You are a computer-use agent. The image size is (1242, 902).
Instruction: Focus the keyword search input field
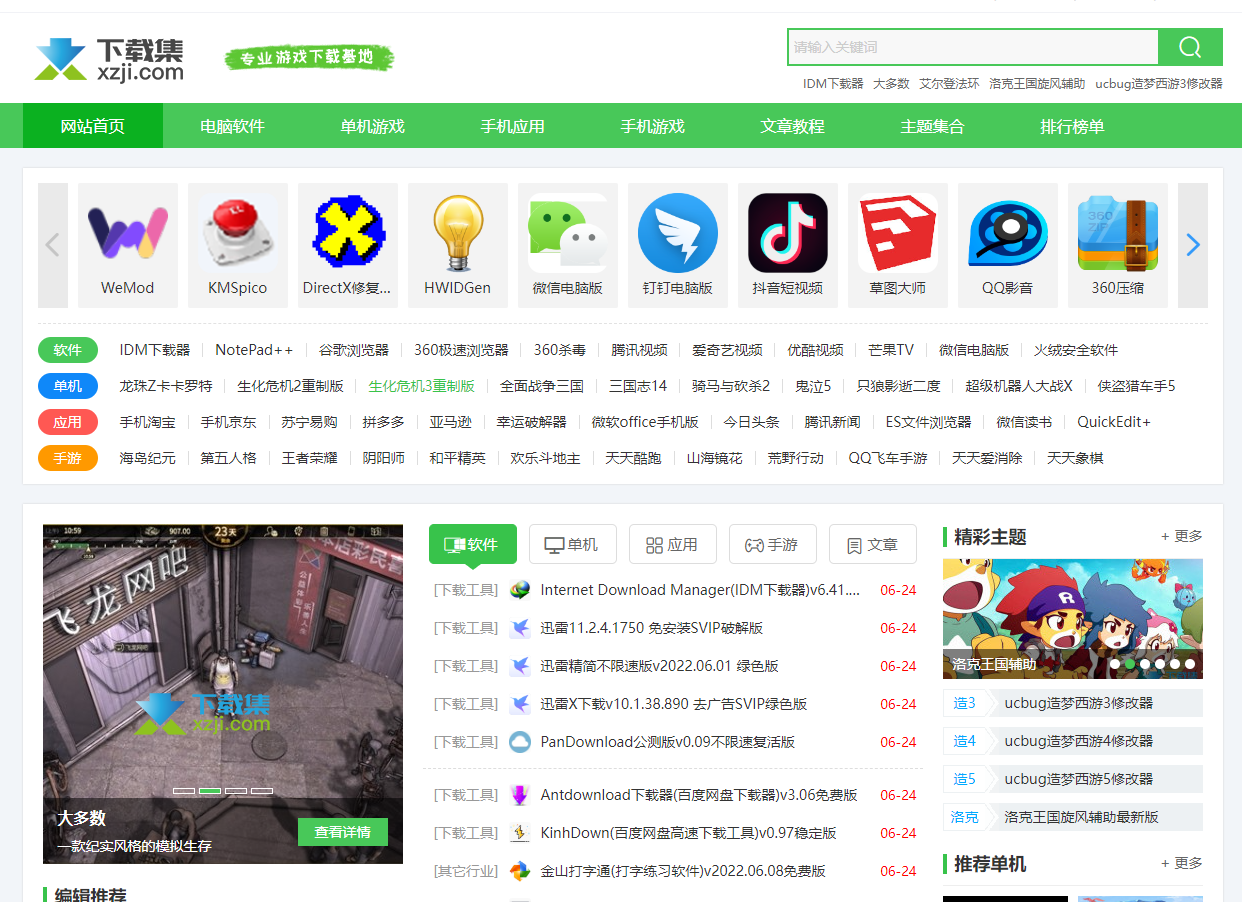tap(973, 47)
